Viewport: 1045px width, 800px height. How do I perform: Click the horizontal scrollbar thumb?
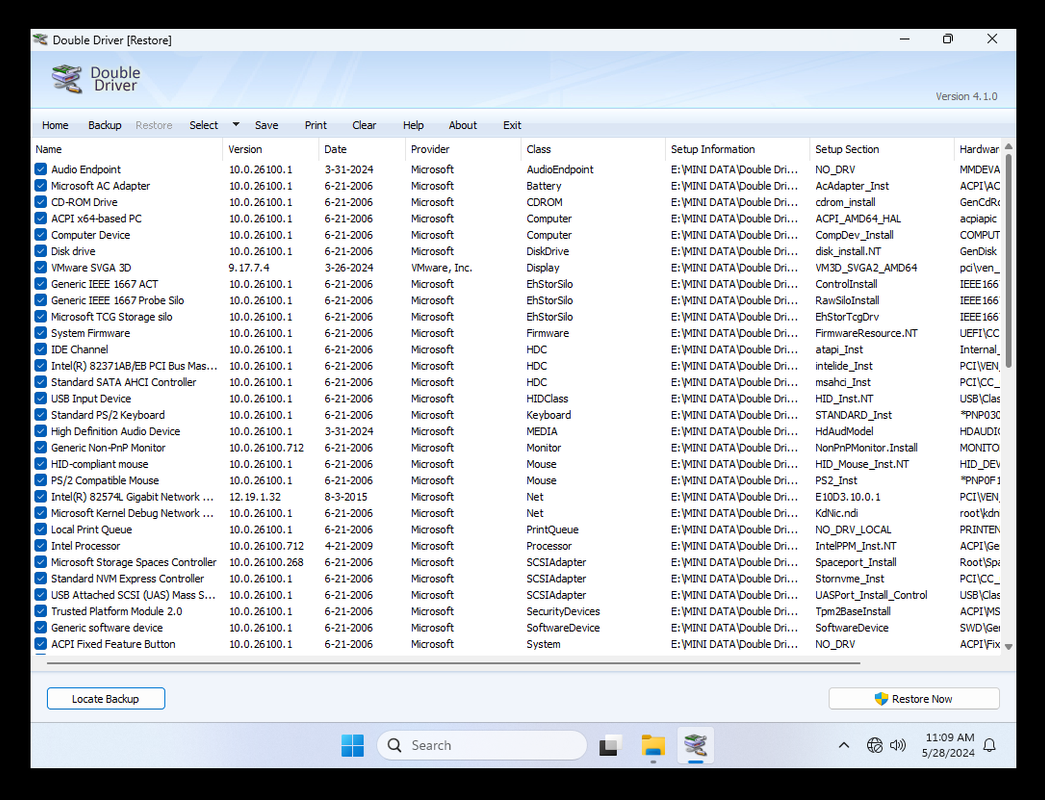(x=453, y=663)
